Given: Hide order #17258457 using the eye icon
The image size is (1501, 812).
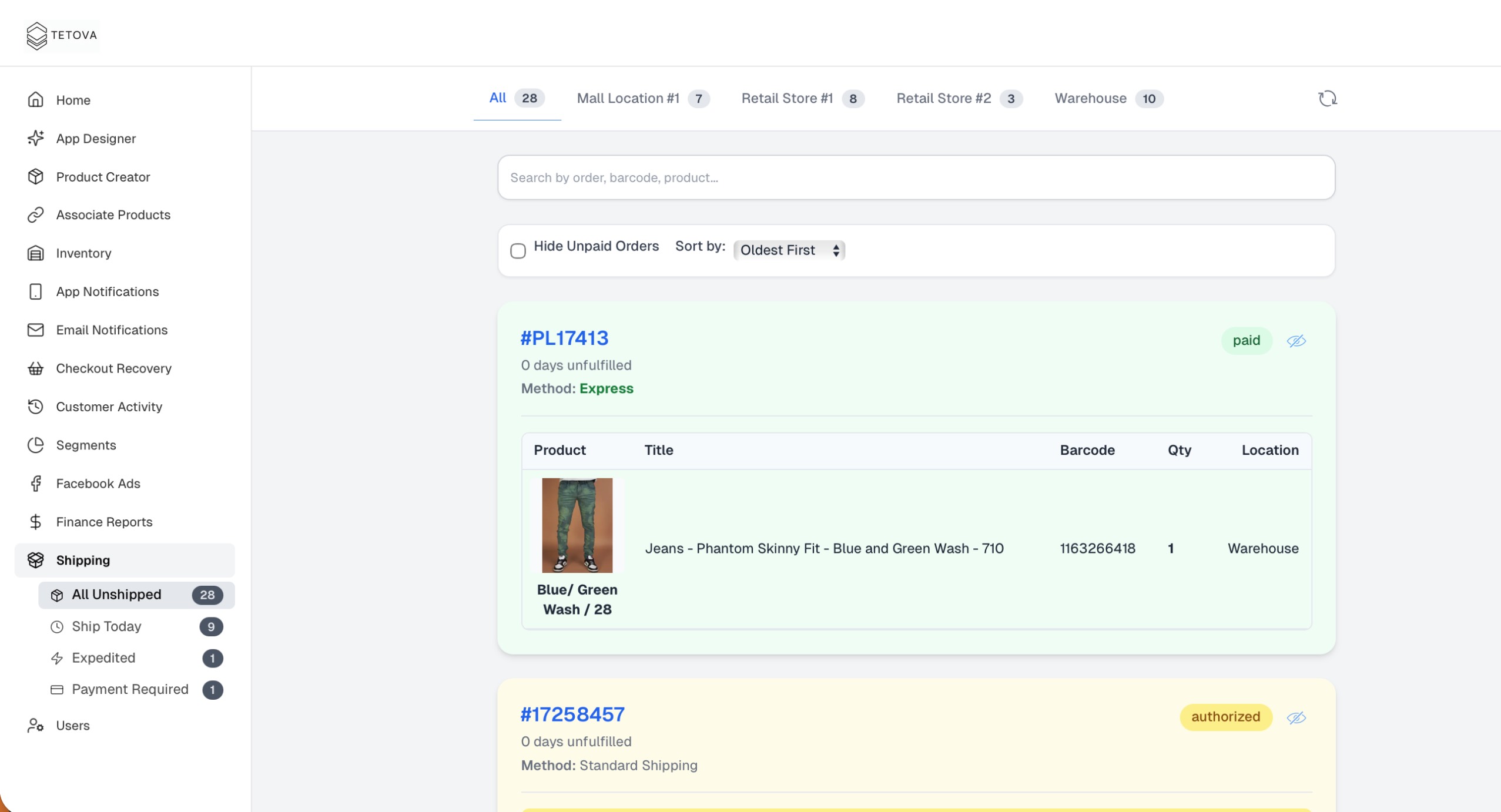Looking at the screenshot, I should coord(1296,717).
